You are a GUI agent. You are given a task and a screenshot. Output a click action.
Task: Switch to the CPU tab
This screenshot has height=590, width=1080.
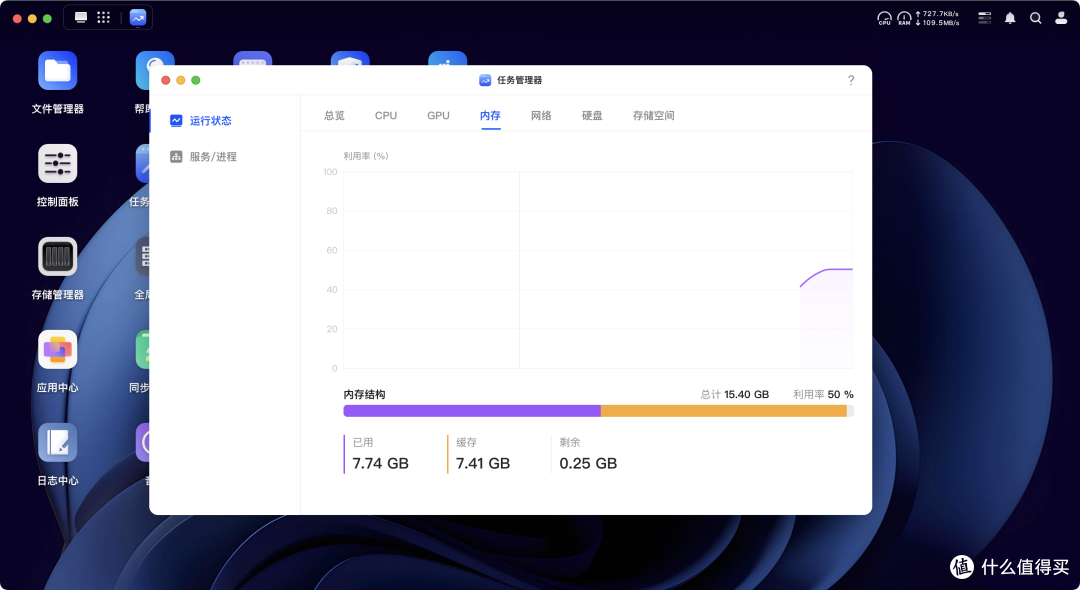(386, 116)
